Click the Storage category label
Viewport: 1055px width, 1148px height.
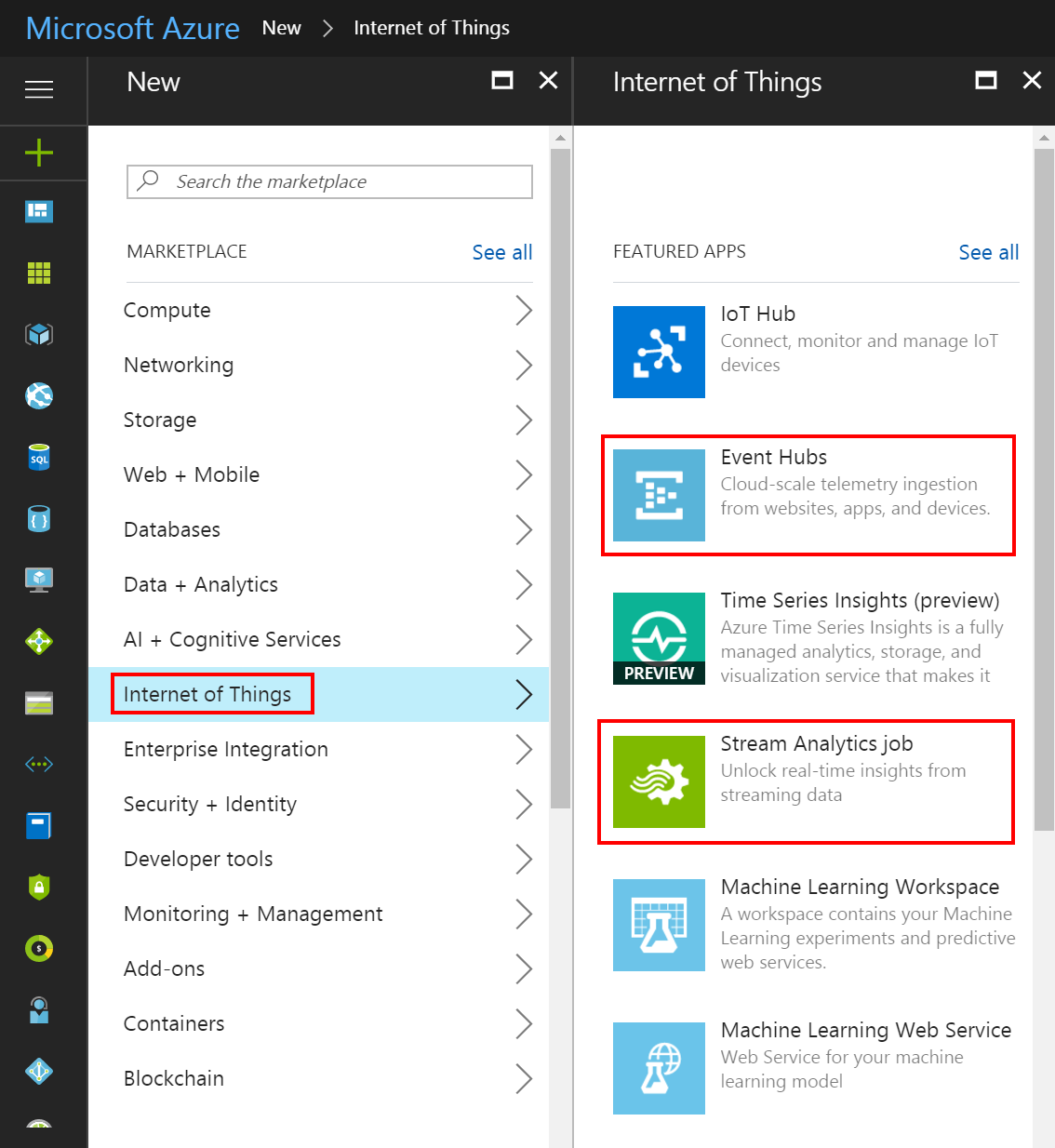[160, 420]
